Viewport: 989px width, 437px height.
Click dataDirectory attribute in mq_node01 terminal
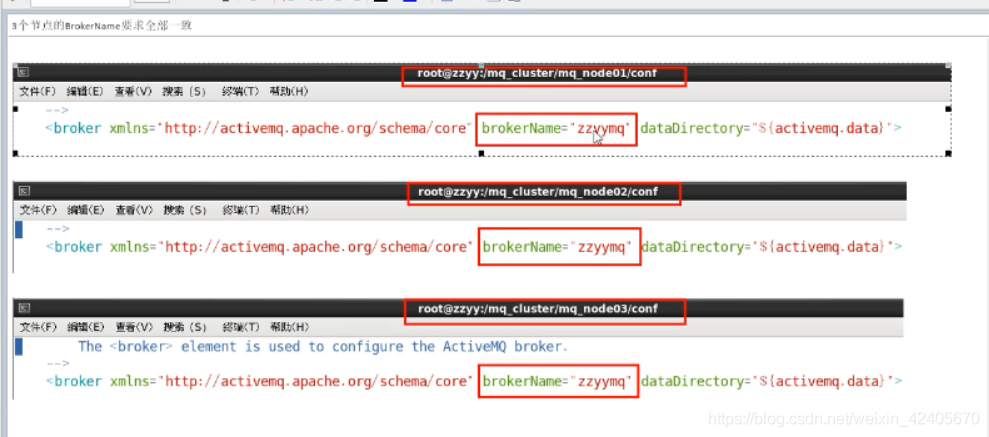click(x=766, y=129)
